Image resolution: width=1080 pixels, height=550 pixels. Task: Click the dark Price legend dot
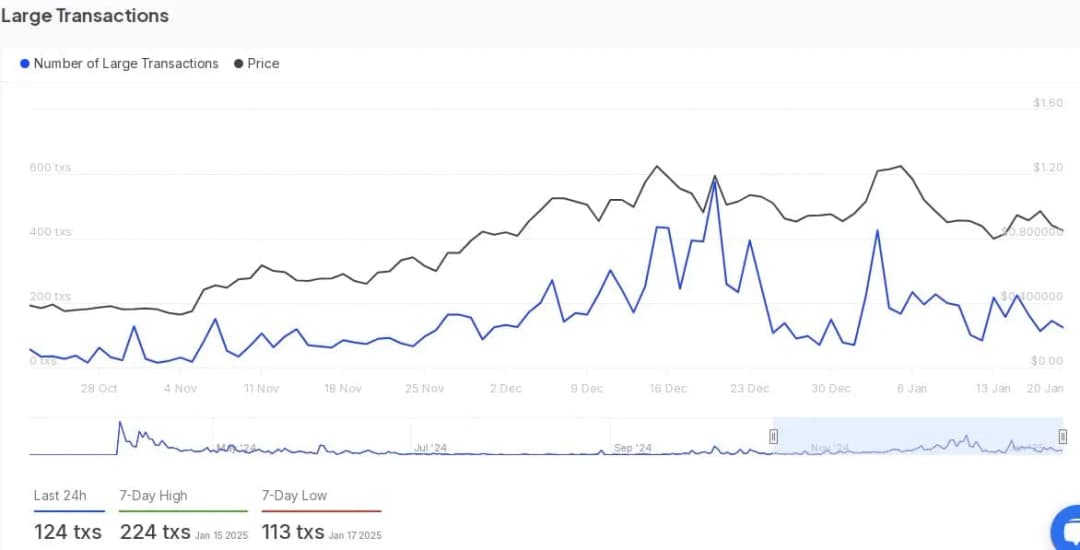pos(239,64)
